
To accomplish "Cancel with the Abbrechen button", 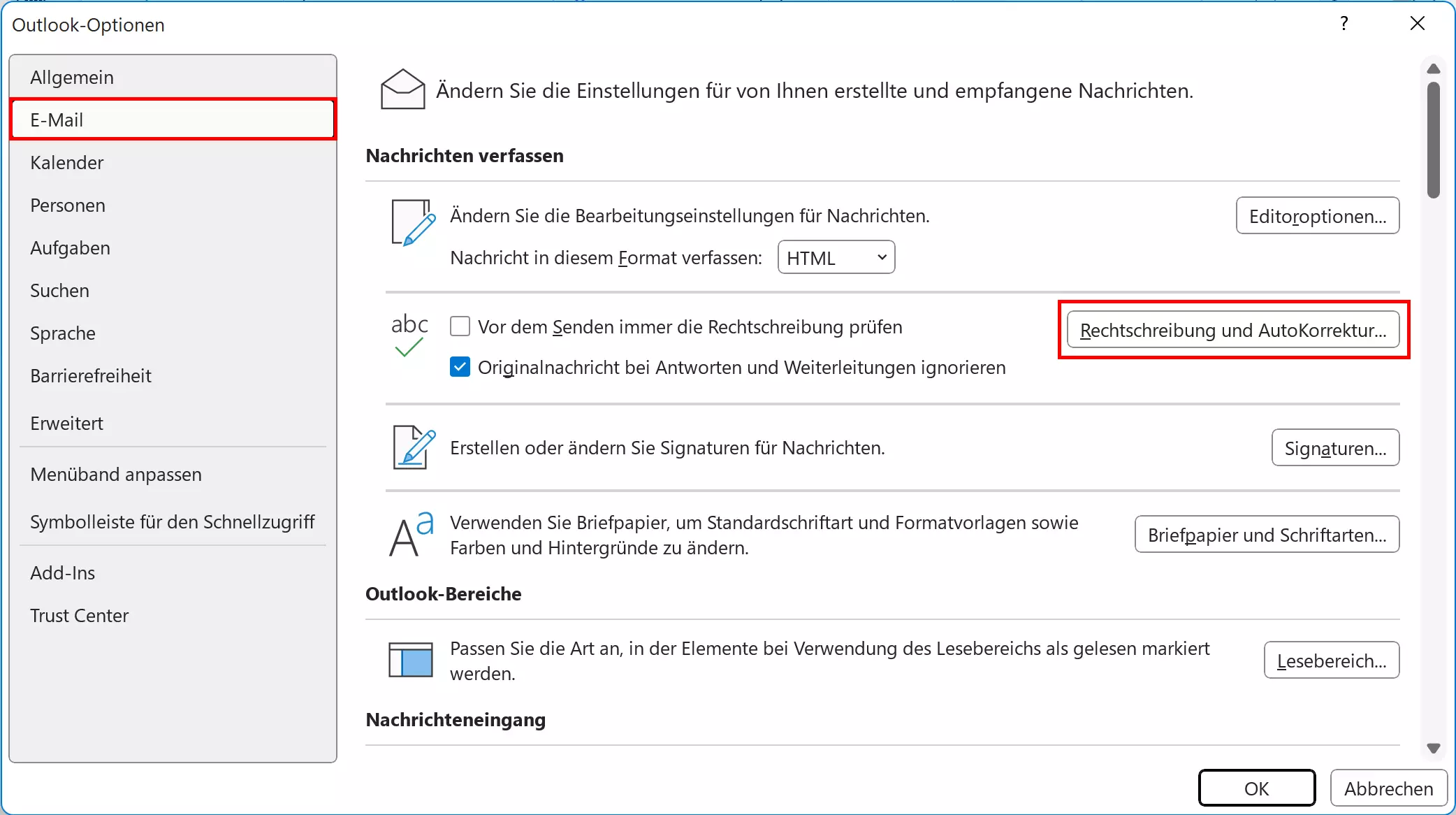I will pyautogui.click(x=1388, y=788).
